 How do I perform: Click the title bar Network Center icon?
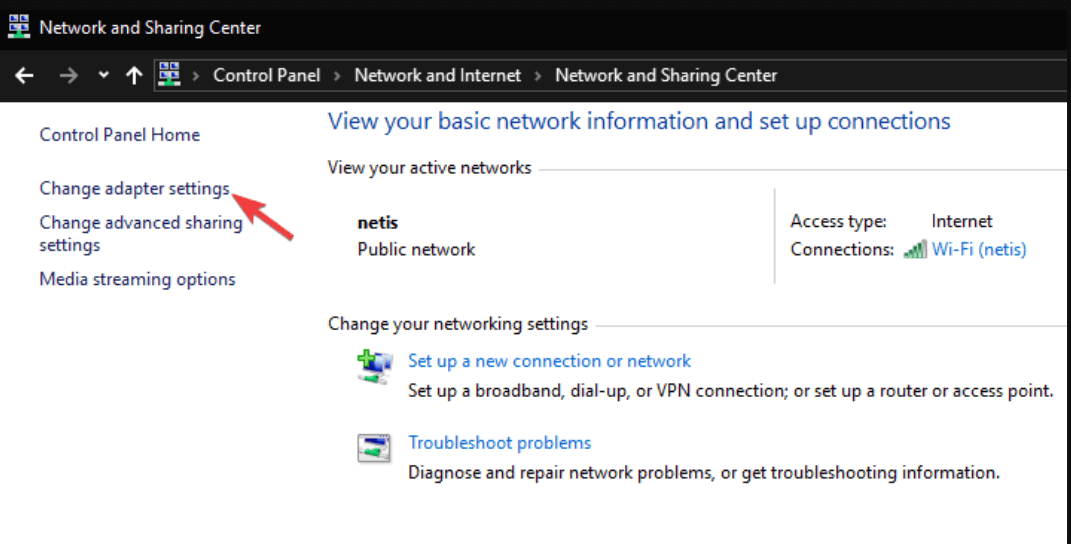pyautogui.click(x=19, y=27)
